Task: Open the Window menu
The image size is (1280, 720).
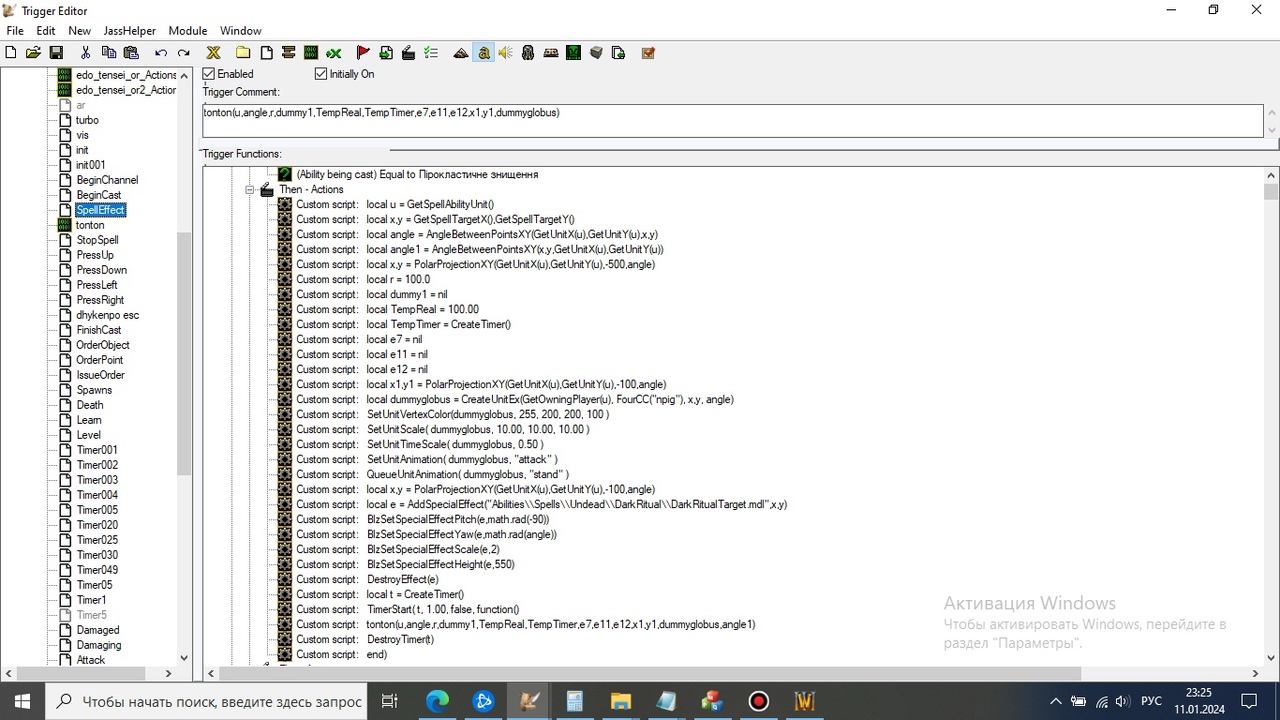Action: [240, 31]
